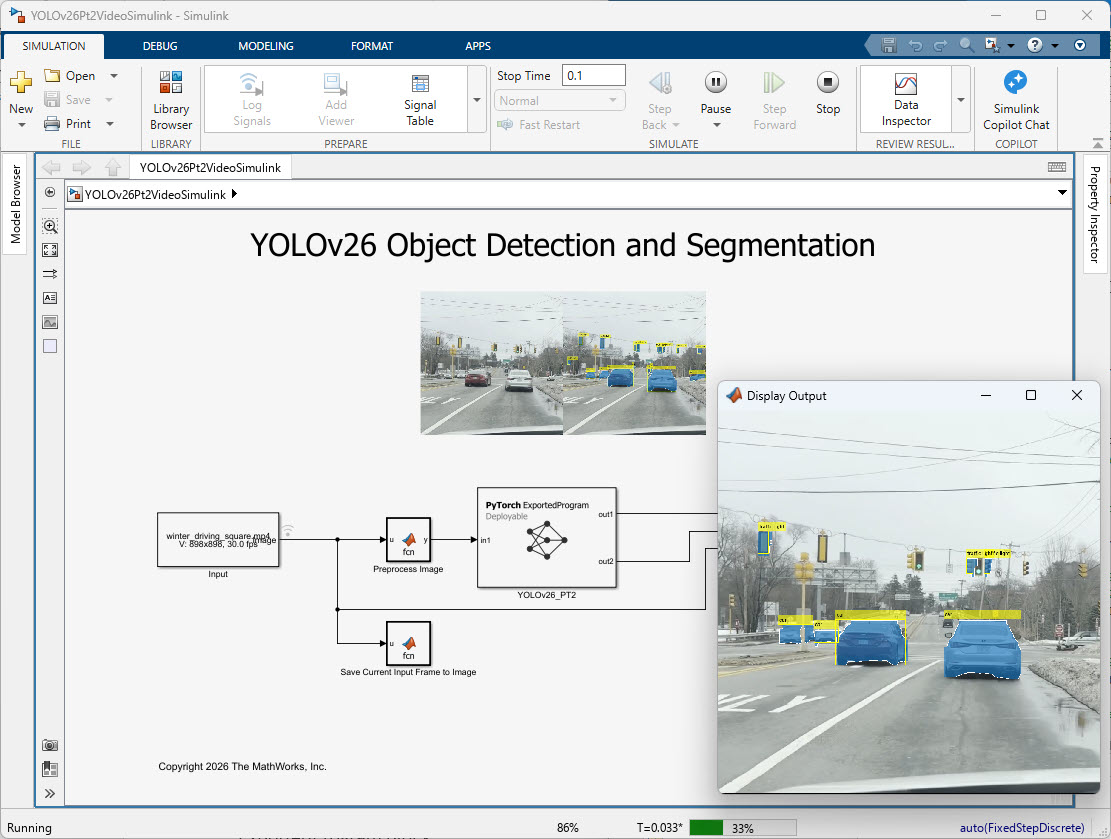Screen dimensions: 1111x839
Task: Click the Running status text
Action: (29, 828)
